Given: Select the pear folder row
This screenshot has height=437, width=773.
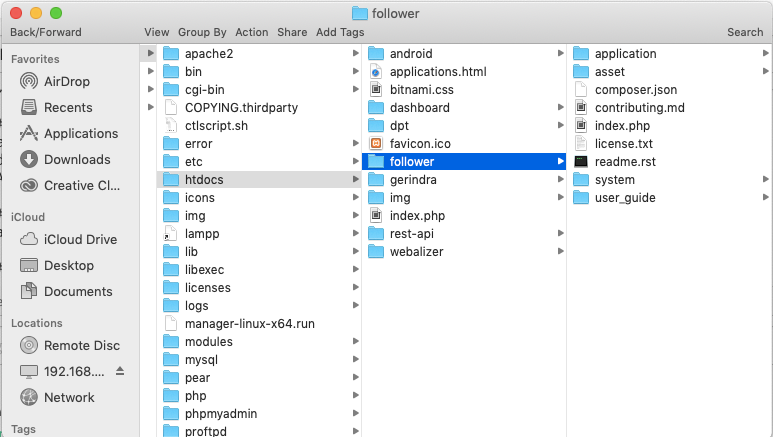Looking at the screenshot, I should [x=259, y=377].
